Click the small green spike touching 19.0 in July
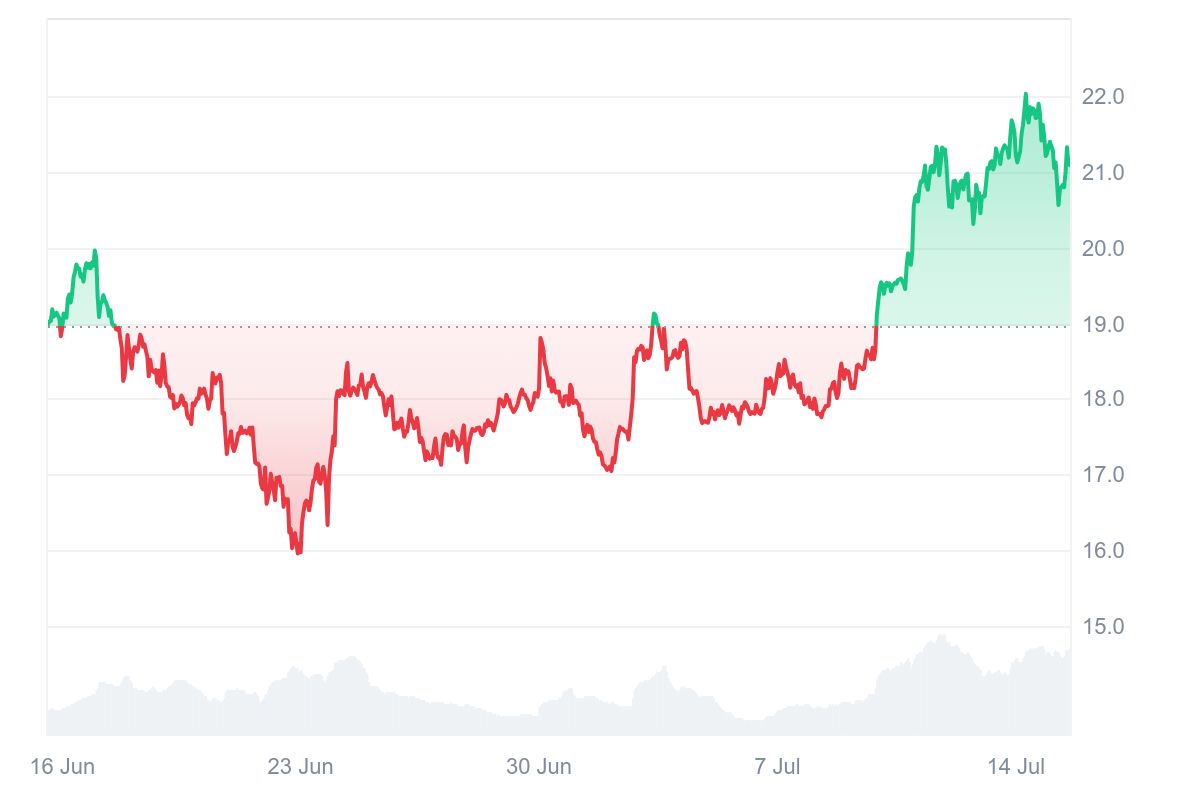Viewport: 1200px width, 800px height. [653, 315]
